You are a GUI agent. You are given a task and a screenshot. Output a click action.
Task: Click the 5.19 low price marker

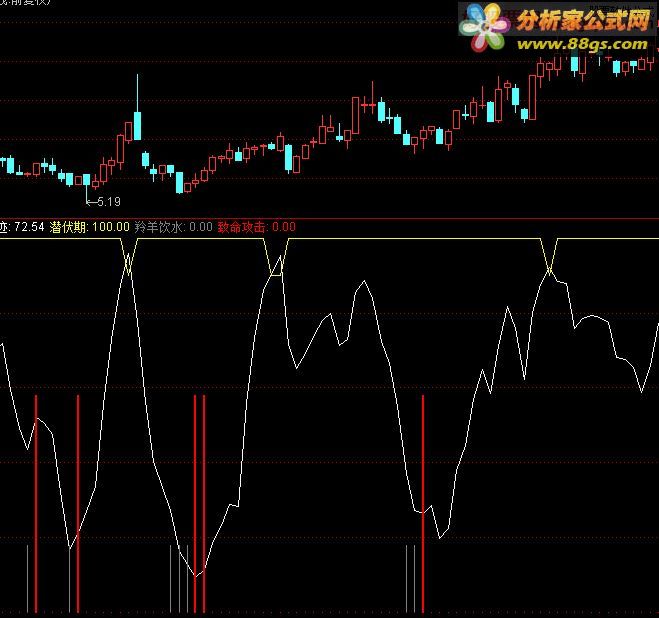[108, 202]
